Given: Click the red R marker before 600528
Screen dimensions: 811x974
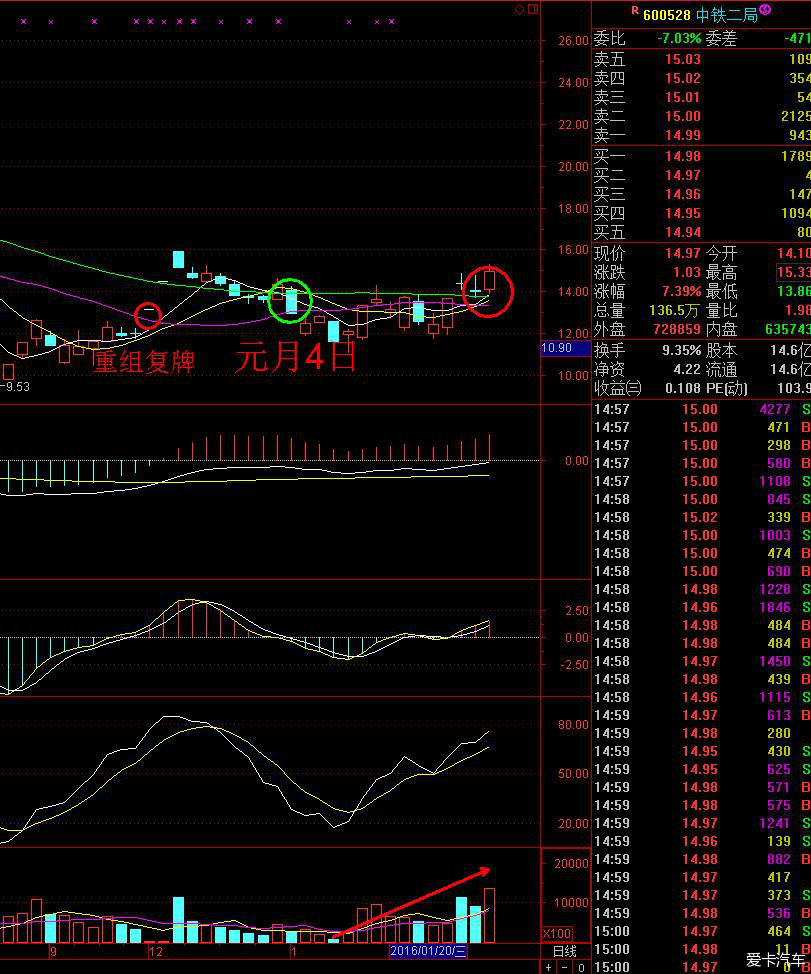Looking at the screenshot, I should [634, 10].
